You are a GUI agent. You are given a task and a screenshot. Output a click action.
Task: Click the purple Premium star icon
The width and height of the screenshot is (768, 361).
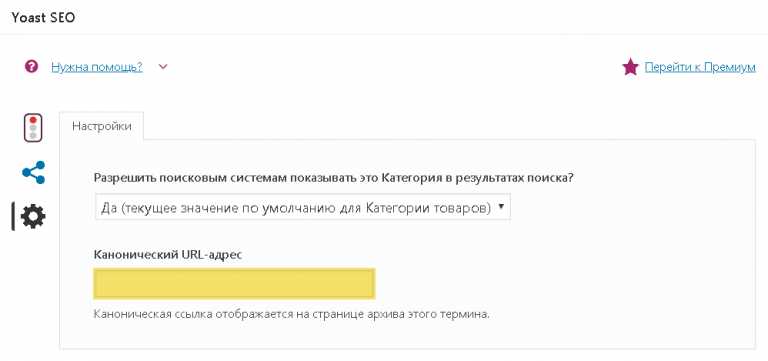[x=630, y=67]
